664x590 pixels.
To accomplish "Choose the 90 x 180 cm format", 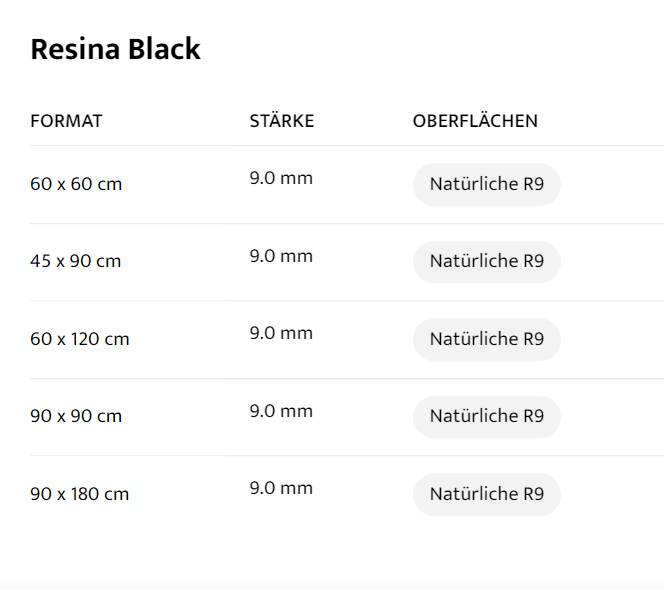I will 80,494.
